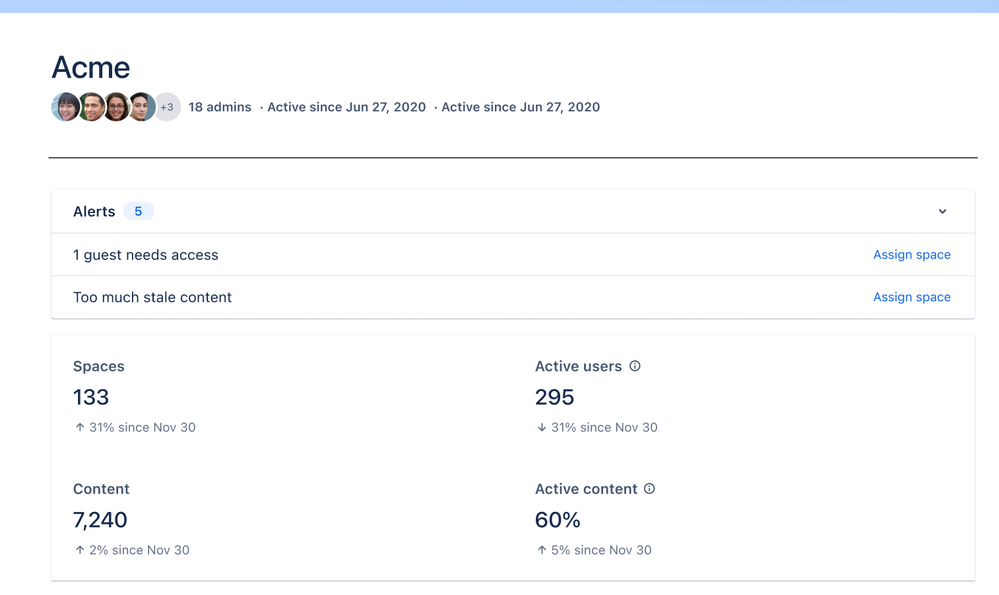This screenshot has height=595, width=999.
Task: Click the fourth admin avatar
Action: (x=141, y=107)
